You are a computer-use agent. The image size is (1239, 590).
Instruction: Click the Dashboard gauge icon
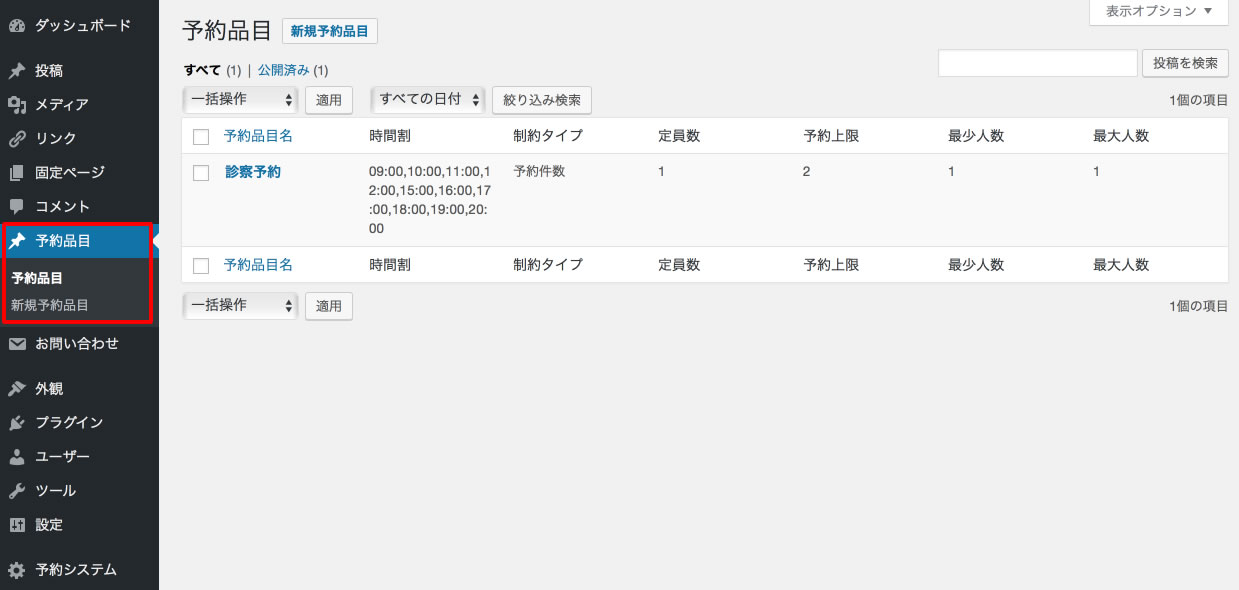point(17,26)
